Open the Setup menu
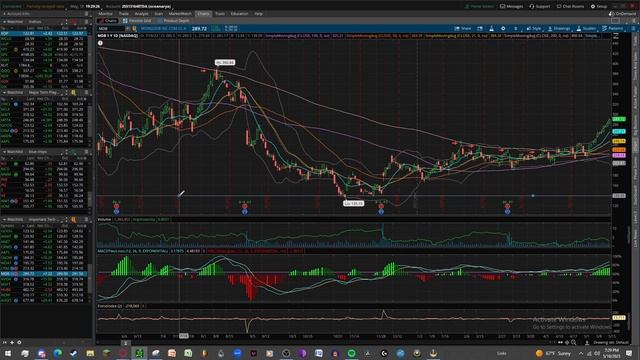Image resolution: width=640 pixels, height=360 pixels. (599, 6)
